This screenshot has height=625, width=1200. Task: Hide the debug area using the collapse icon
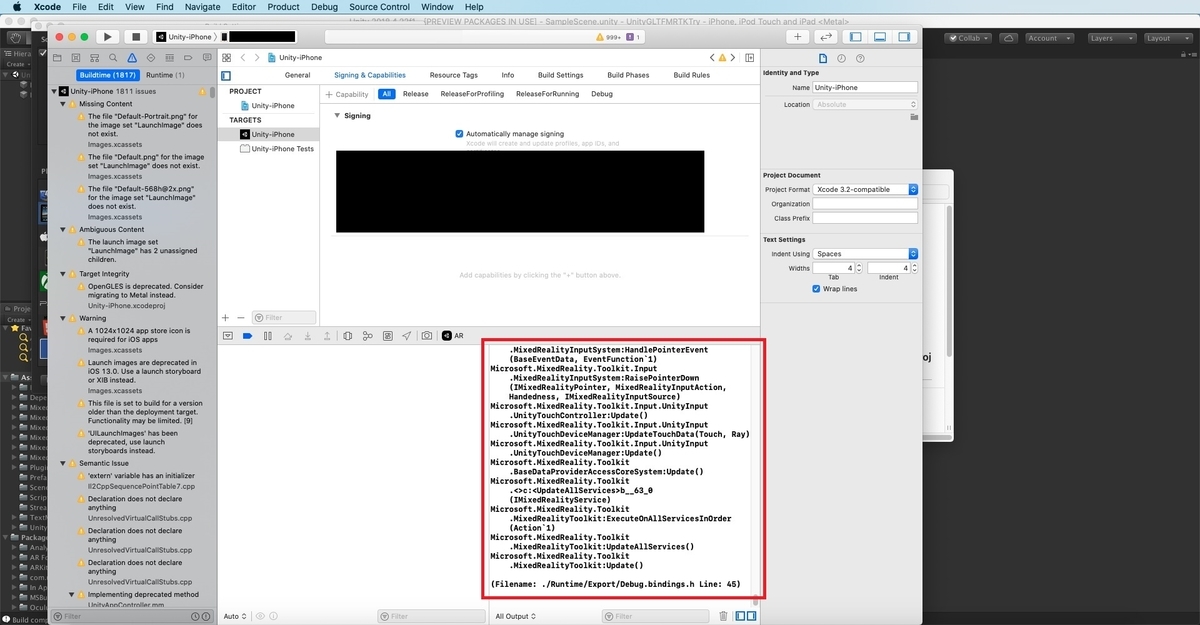(228, 336)
